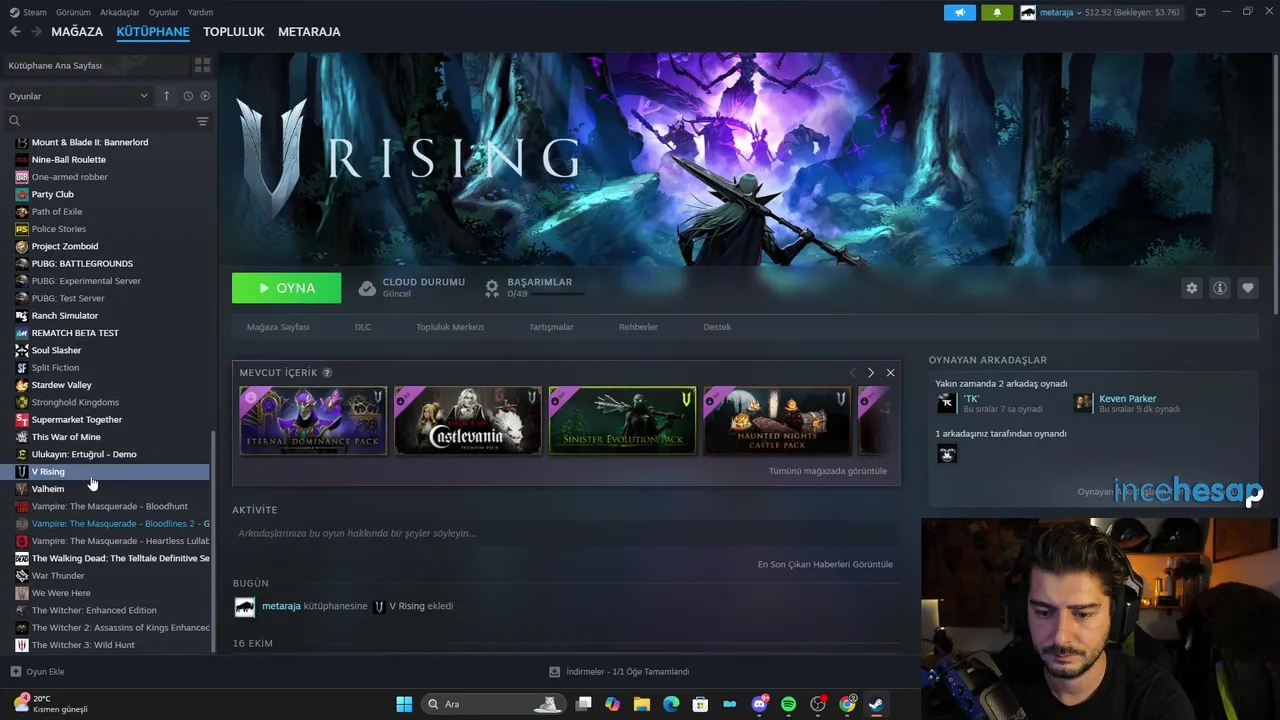1280x720 pixels.
Task: Open Castlevania Premium Pack thumbnail
Action: [468, 421]
